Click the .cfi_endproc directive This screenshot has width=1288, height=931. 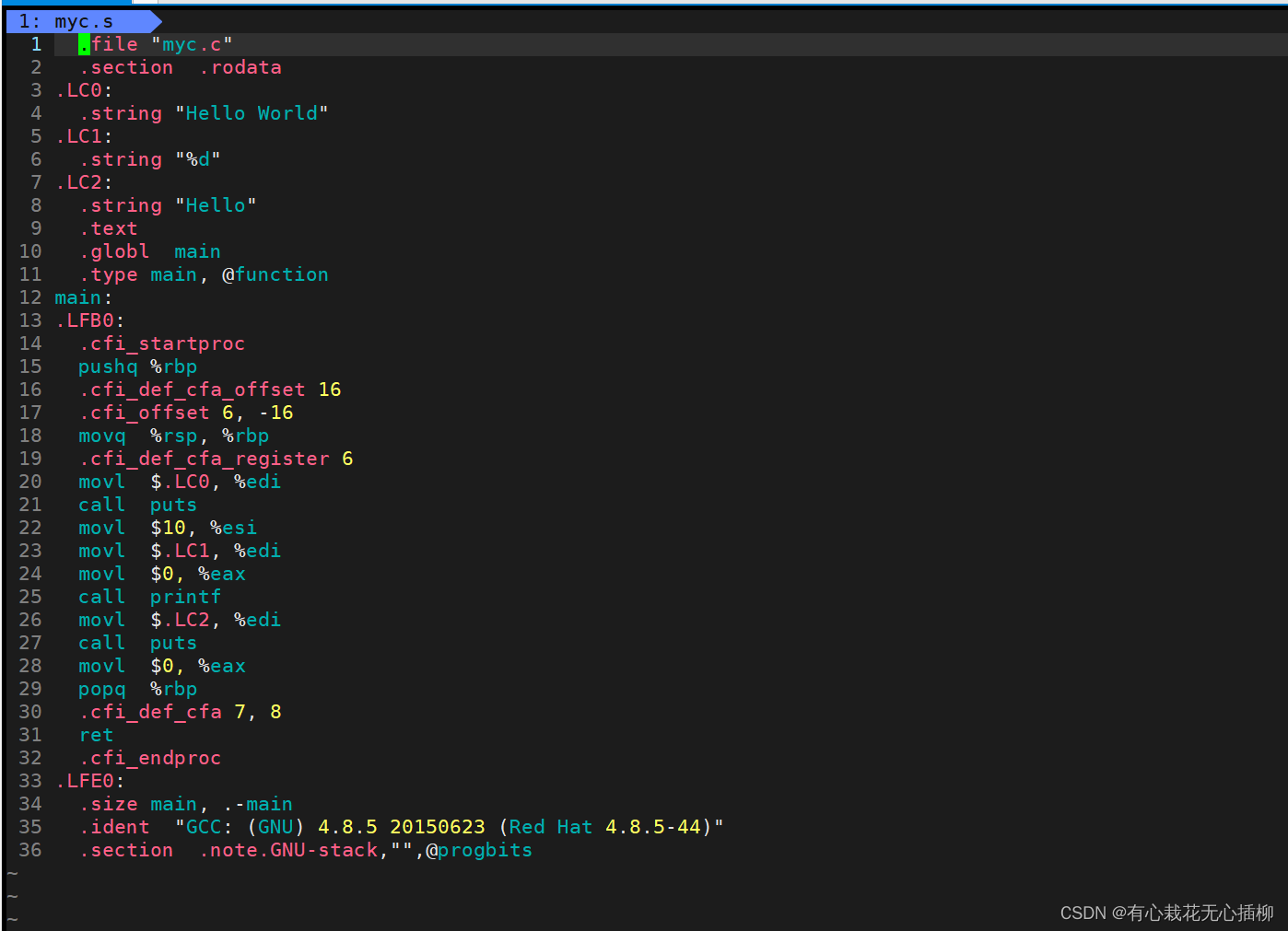pos(150,758)
